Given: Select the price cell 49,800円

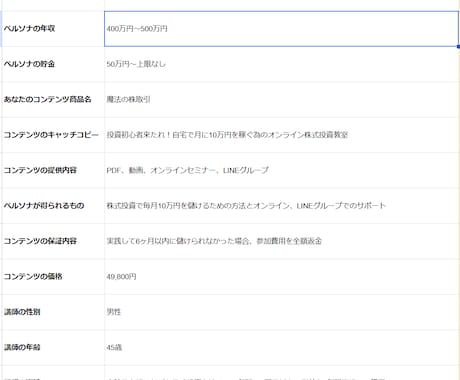Looking at the screenshot, I should click(281, 276).
